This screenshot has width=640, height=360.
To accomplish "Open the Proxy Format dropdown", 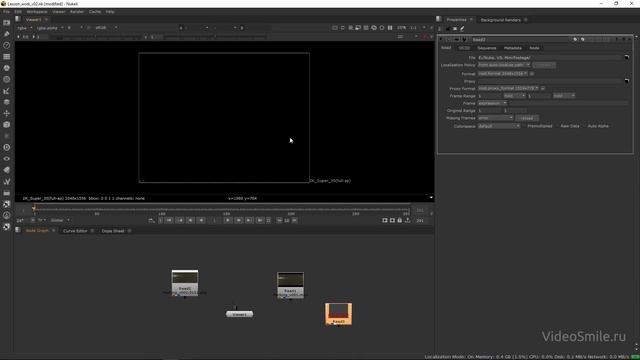I will tap(509, 88).
